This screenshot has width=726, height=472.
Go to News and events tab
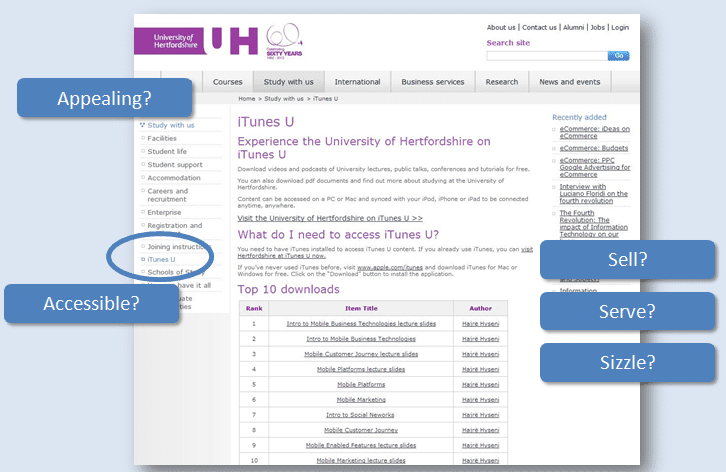coord(570,82)
